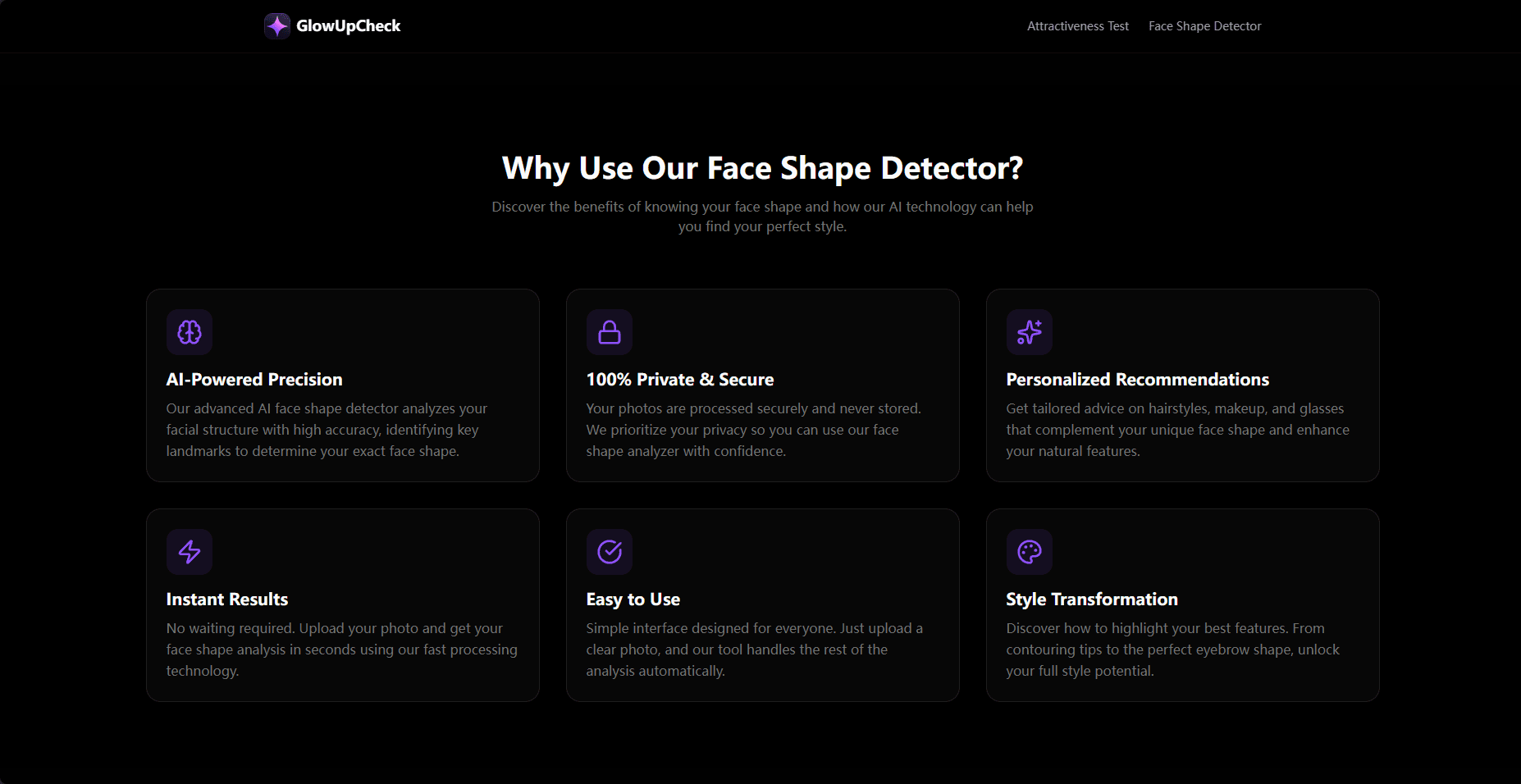1521x784 pixels.
Task: Click the Easy to Use card description text
Action: (x=754, y=649)
